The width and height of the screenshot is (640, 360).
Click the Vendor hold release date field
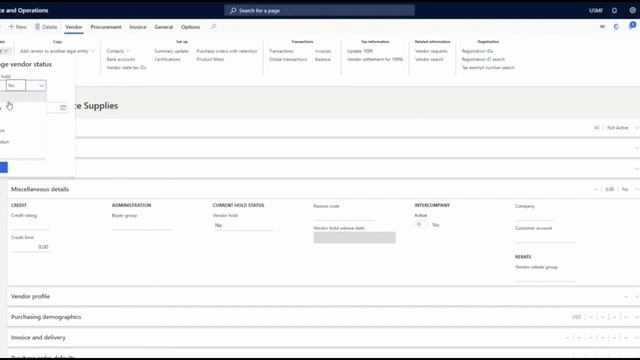pyautogui.click(x=354, y=238)
